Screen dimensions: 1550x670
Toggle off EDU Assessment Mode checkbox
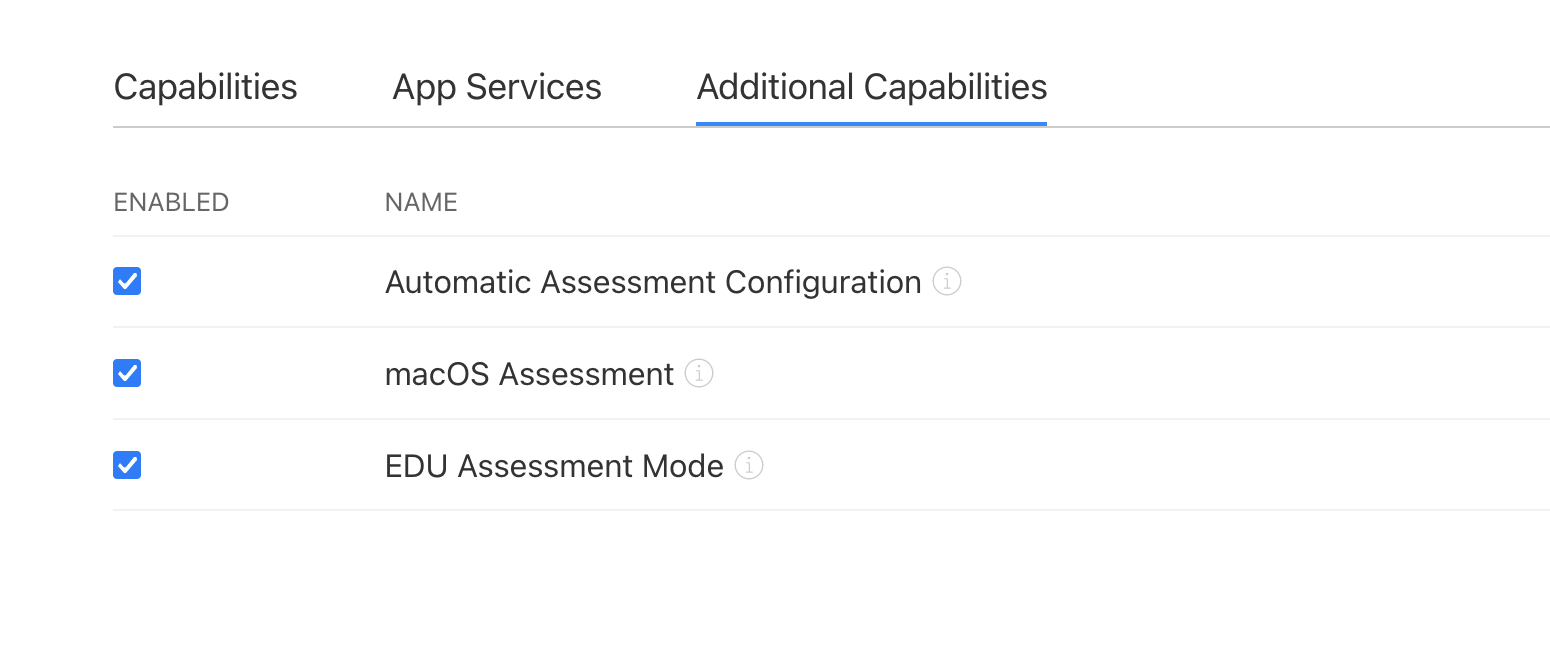[127, 466]
